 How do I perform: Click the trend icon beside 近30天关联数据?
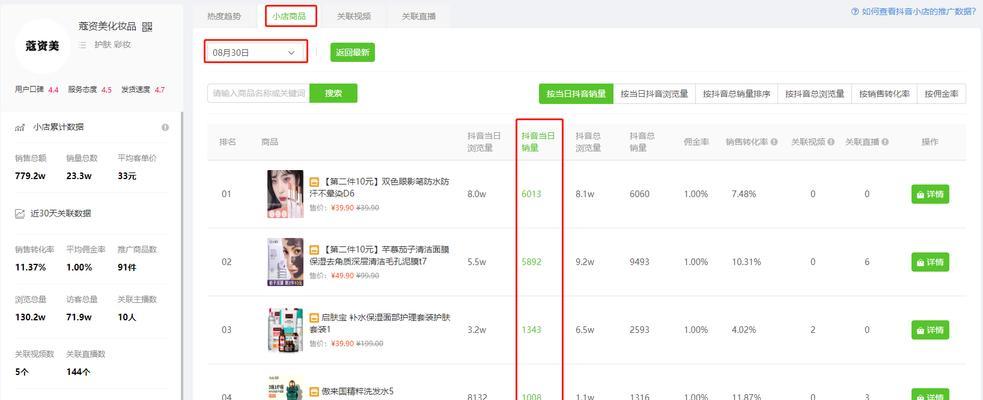19,214
